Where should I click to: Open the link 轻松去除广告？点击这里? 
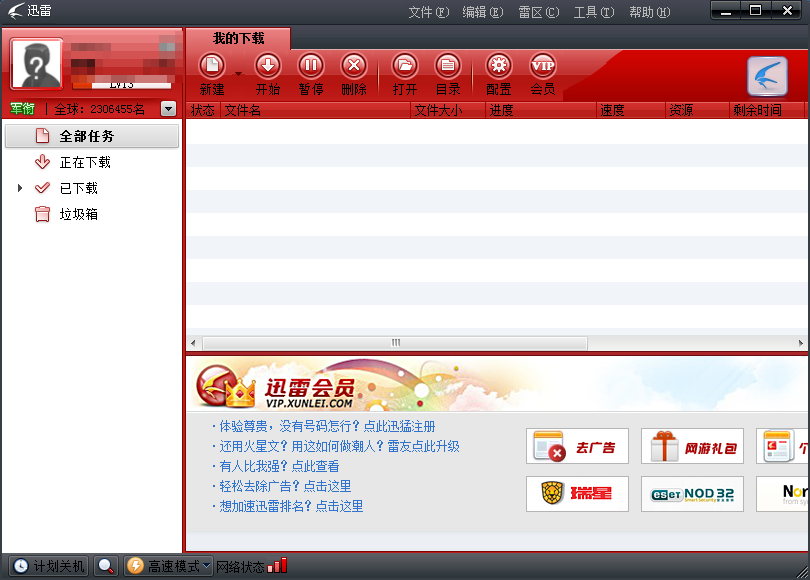point(285,486)
